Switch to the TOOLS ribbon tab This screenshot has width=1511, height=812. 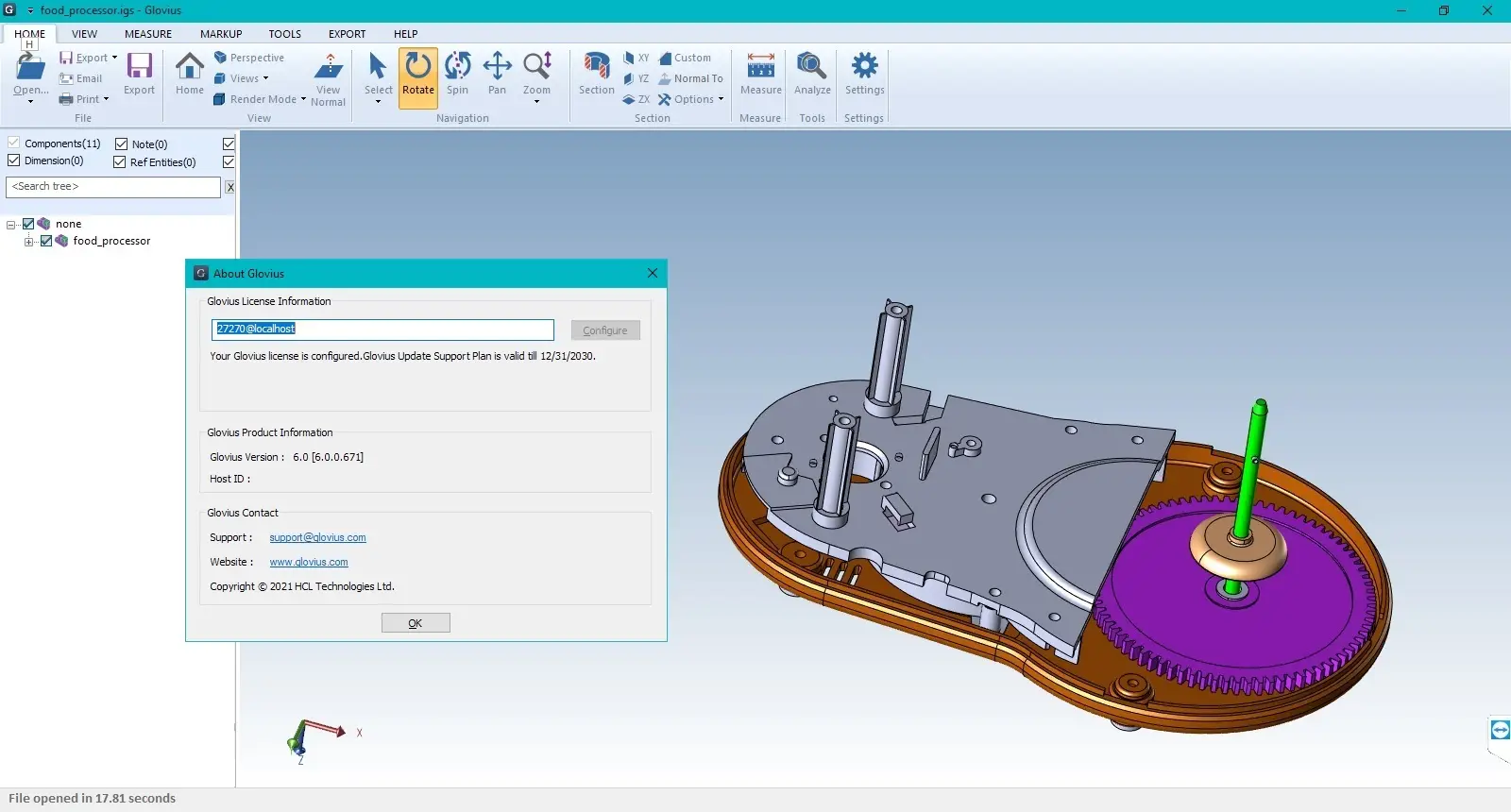point(284,34)
